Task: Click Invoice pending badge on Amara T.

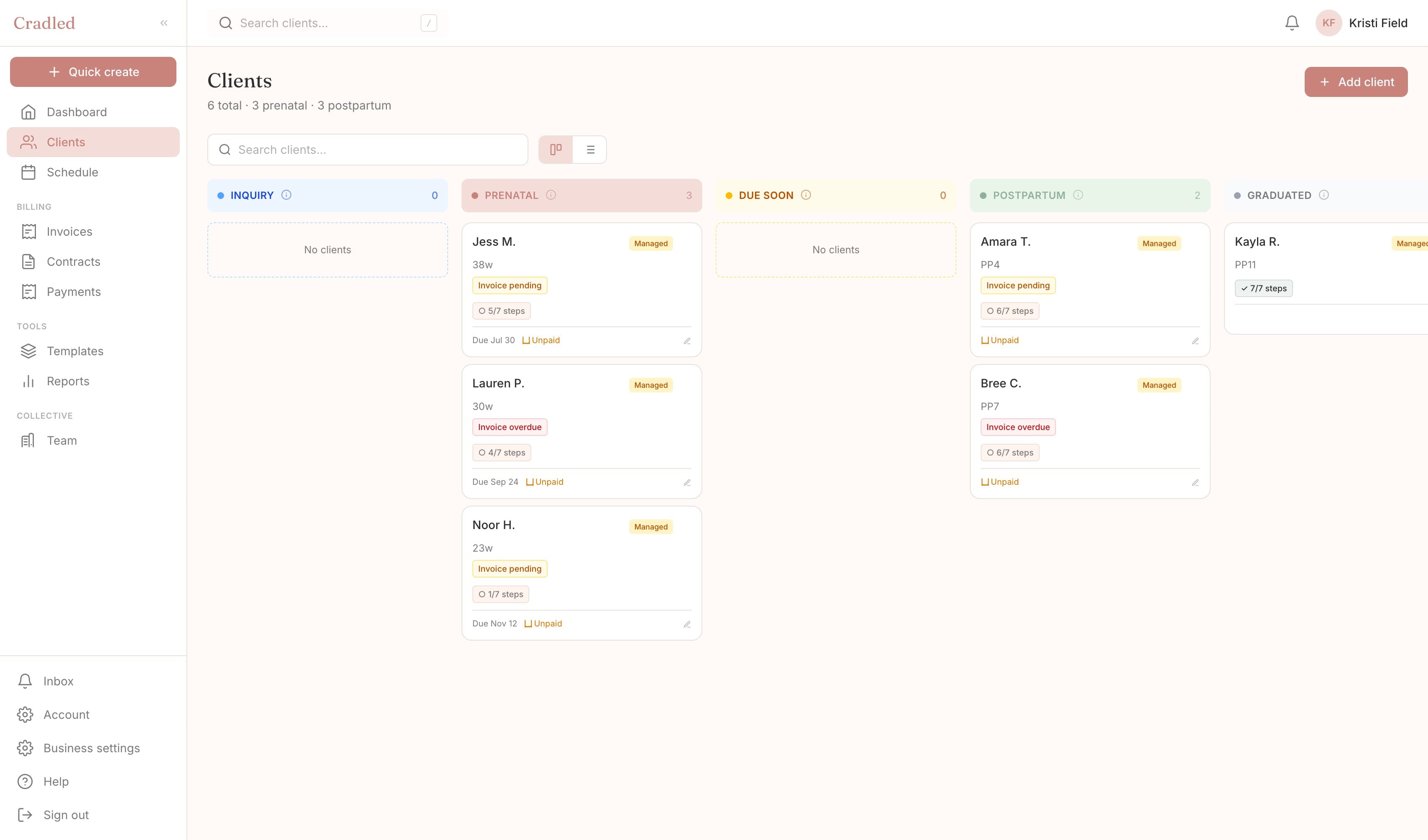Action: point(1018,285)
